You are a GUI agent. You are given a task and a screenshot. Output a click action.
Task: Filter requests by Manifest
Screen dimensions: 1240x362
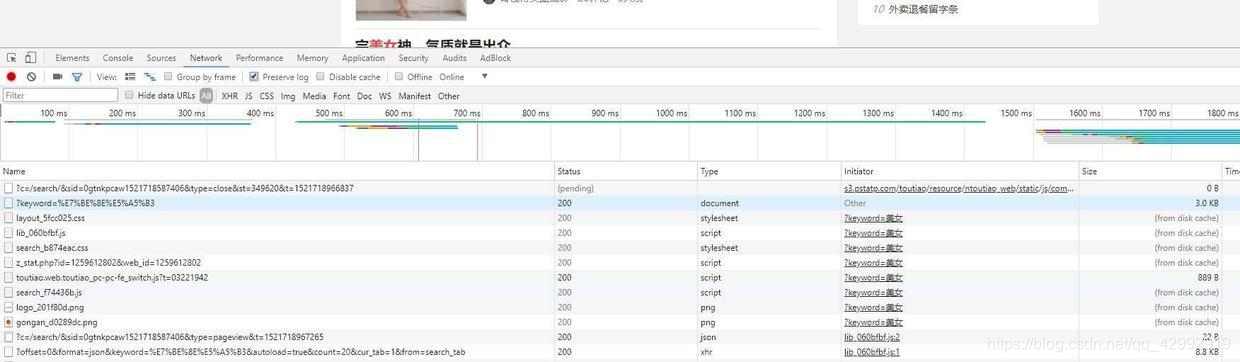click(415, 96)
